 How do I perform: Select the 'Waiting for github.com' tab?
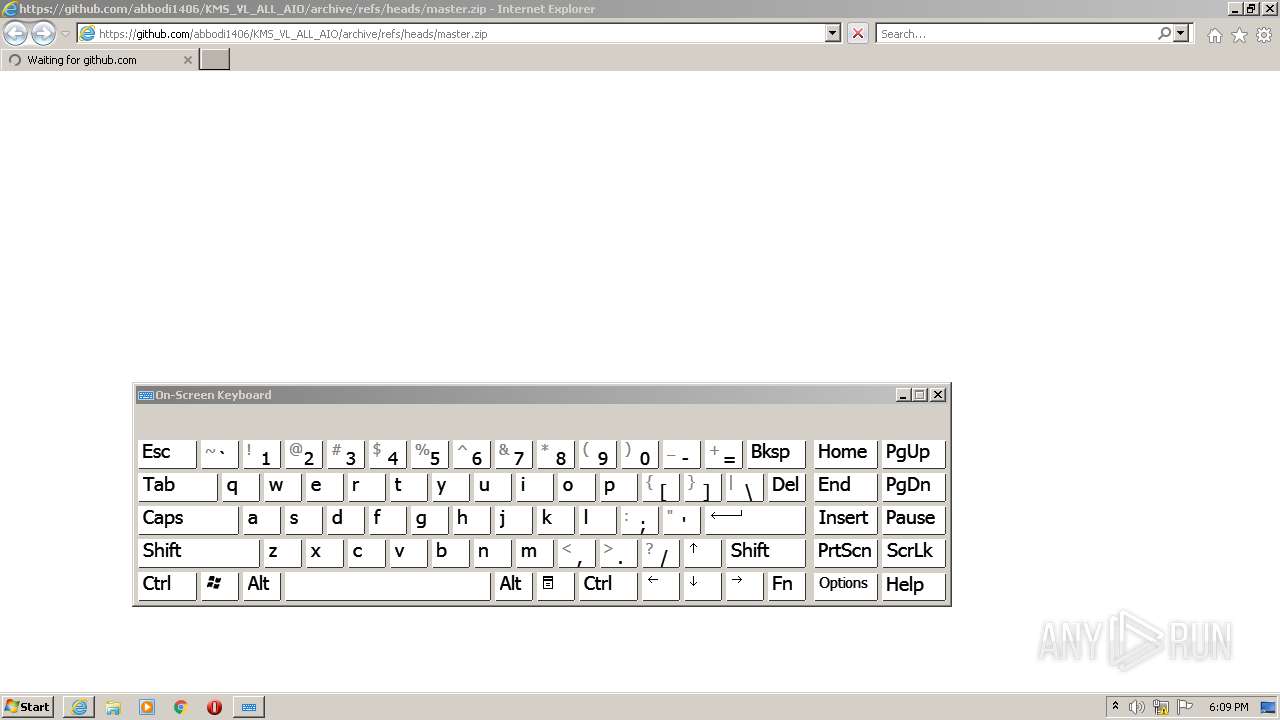99,60
